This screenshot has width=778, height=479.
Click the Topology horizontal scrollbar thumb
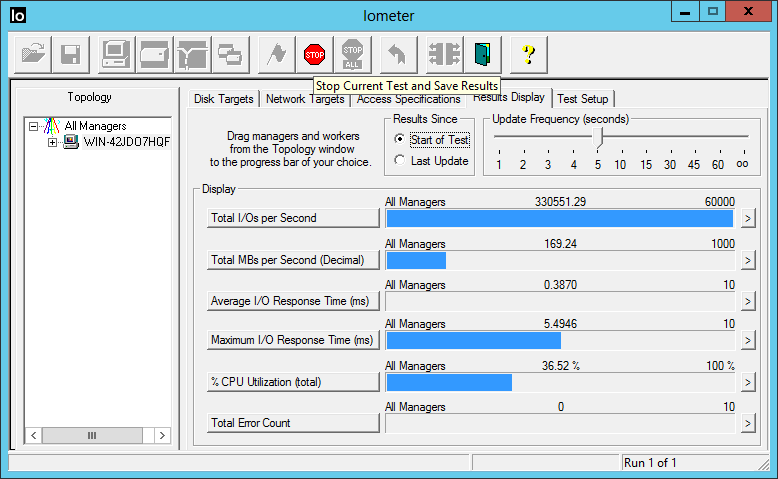tap(92, 436)
